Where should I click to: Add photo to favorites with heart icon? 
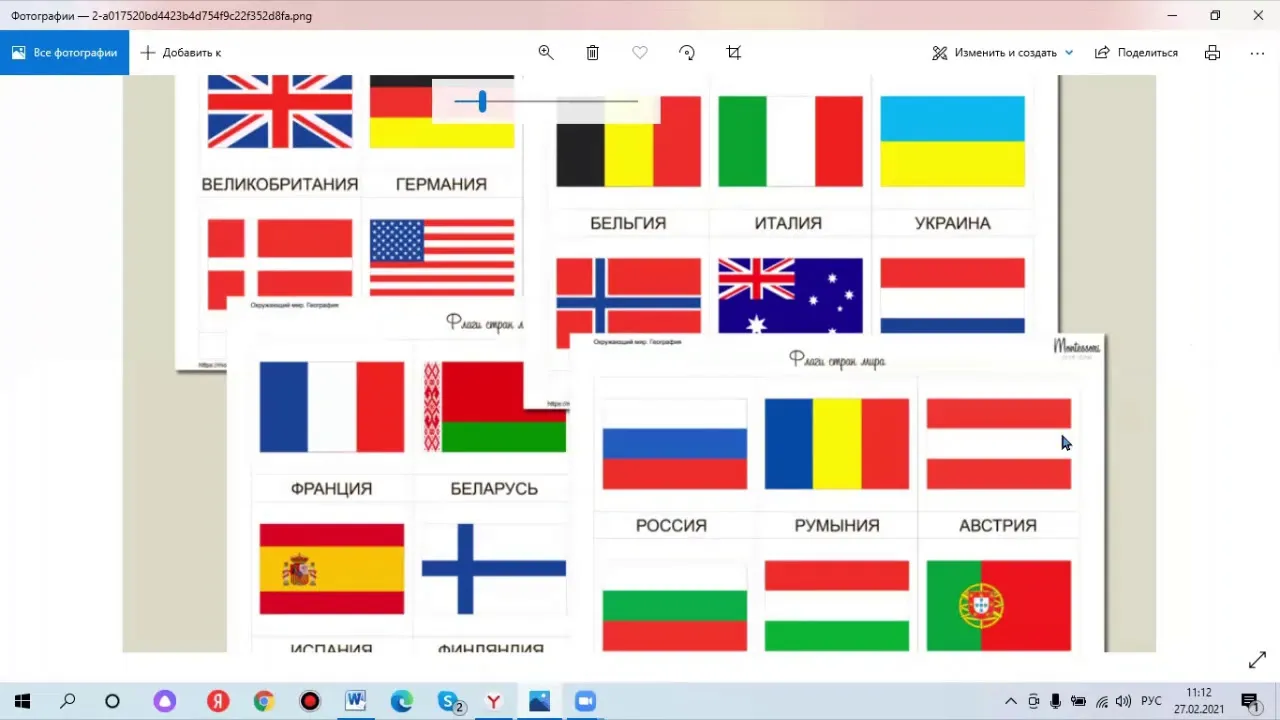coord(640,53)
